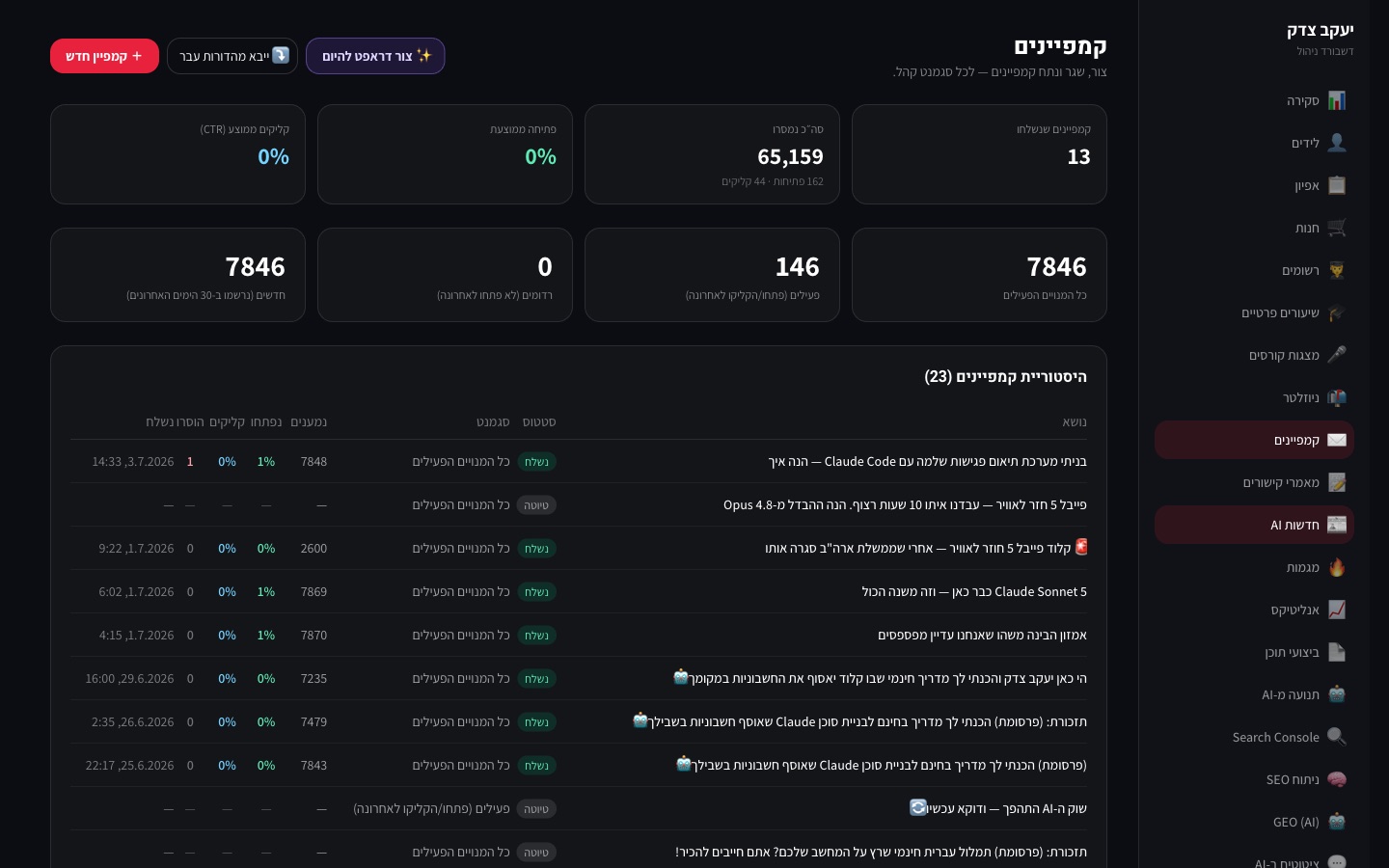The width and height of the screenshot is (1389, 868).
Task: Open the מצגות קורסים microphone icon
Action: click(1336, 355)
